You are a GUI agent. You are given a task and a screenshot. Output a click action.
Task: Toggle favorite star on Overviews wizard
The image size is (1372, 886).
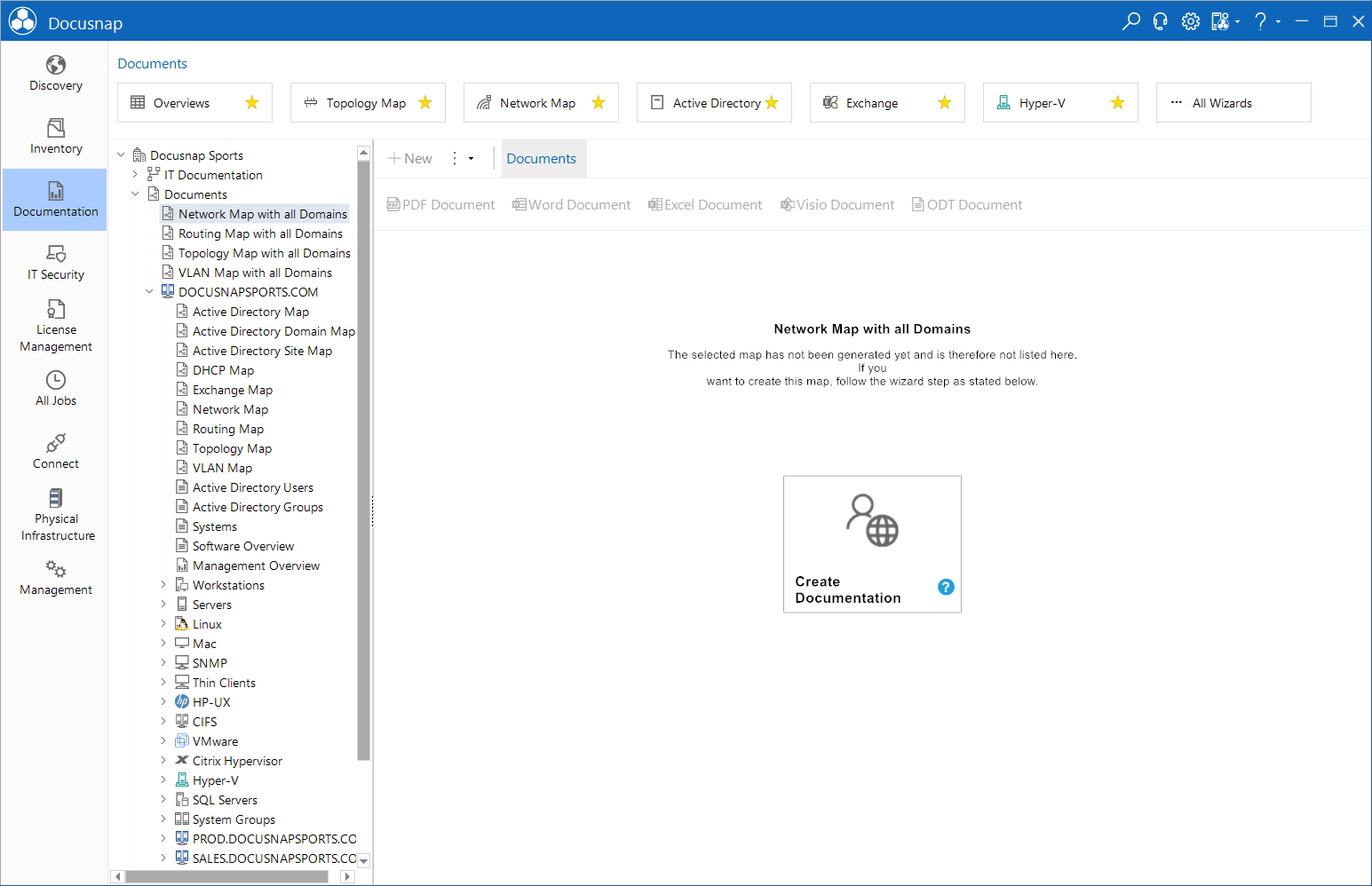click(x=252, y=103)
